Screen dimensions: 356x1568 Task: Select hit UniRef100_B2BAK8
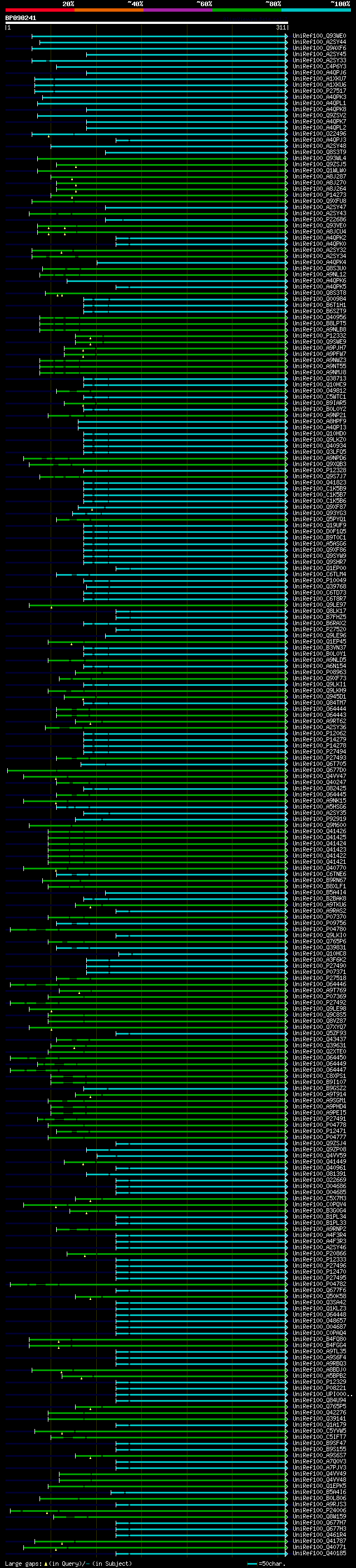click(x=319, y=898)
